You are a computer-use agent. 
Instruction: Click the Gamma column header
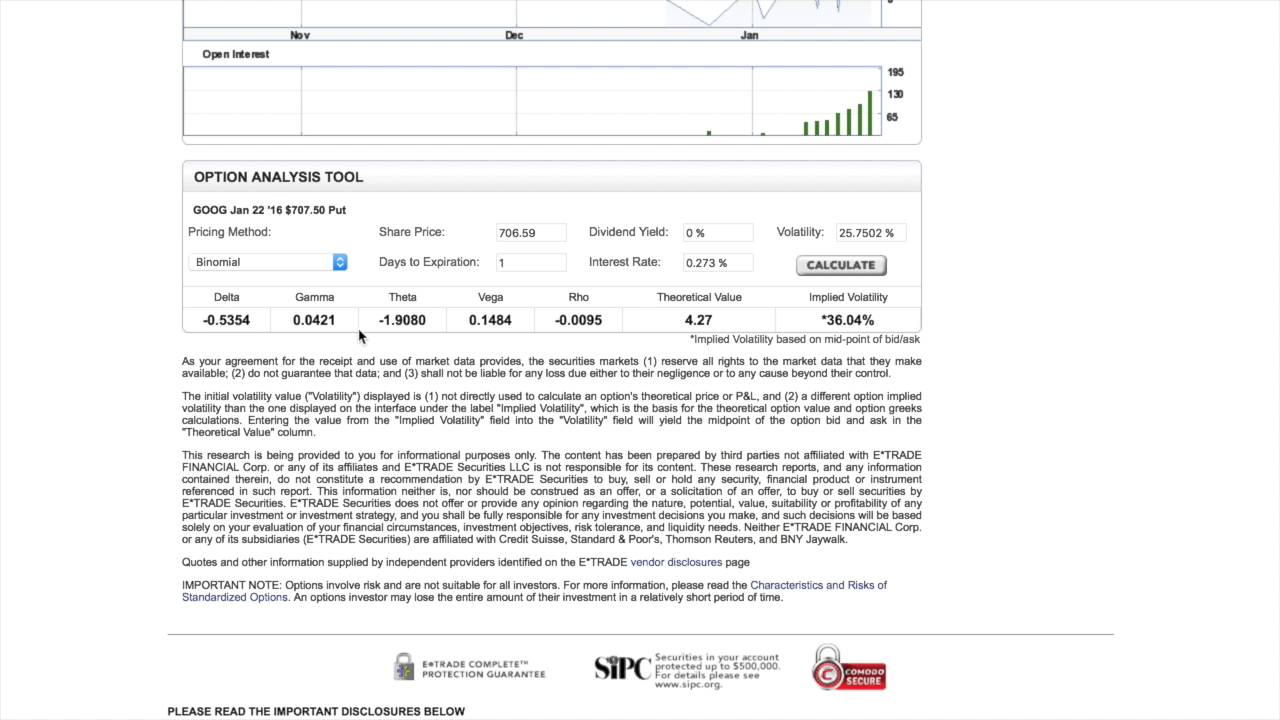click(314, 297)
